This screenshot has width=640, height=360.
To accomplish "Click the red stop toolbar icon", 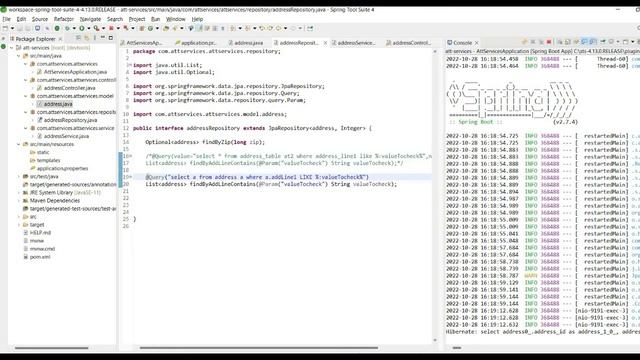I will click(x=111, y=28).
